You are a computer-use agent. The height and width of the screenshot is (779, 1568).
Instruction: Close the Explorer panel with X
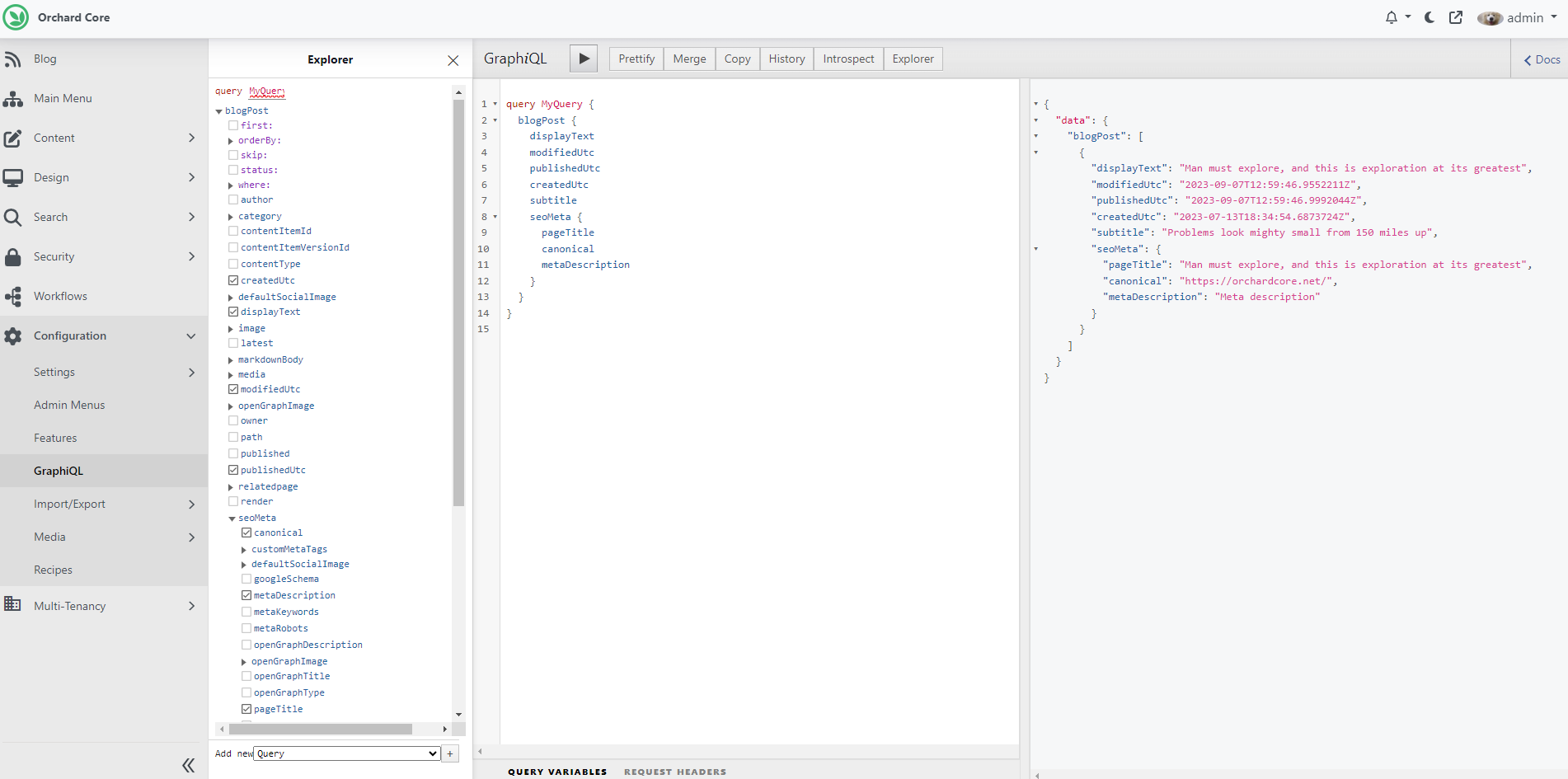453,60
